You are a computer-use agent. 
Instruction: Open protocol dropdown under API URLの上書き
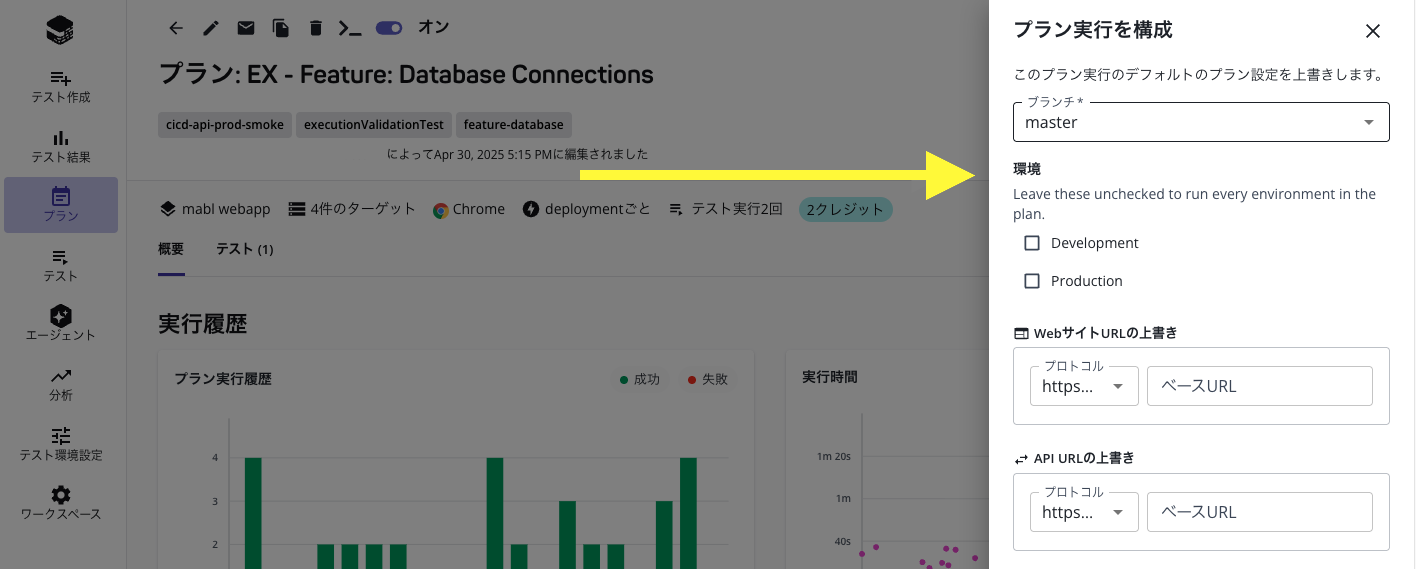(x=1084, y=512)
